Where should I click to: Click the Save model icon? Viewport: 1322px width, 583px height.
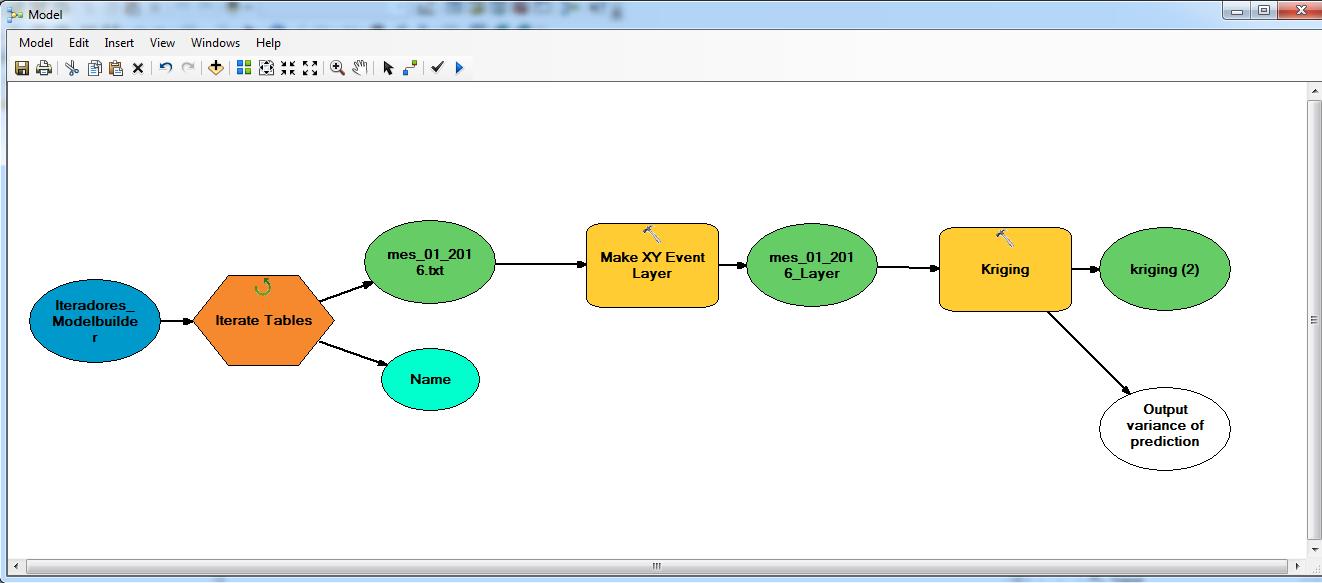[x=22, y=68]
